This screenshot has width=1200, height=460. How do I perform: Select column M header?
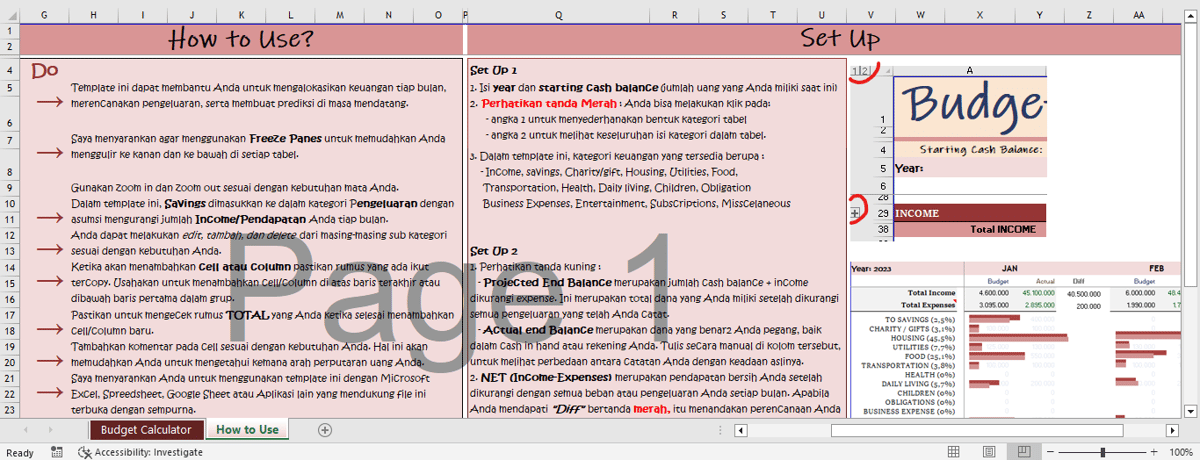pos(340,15)
